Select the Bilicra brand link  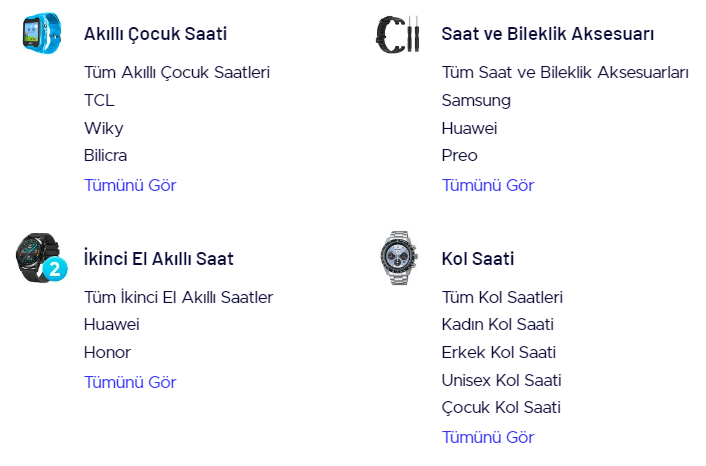click(x=105, y=155)
